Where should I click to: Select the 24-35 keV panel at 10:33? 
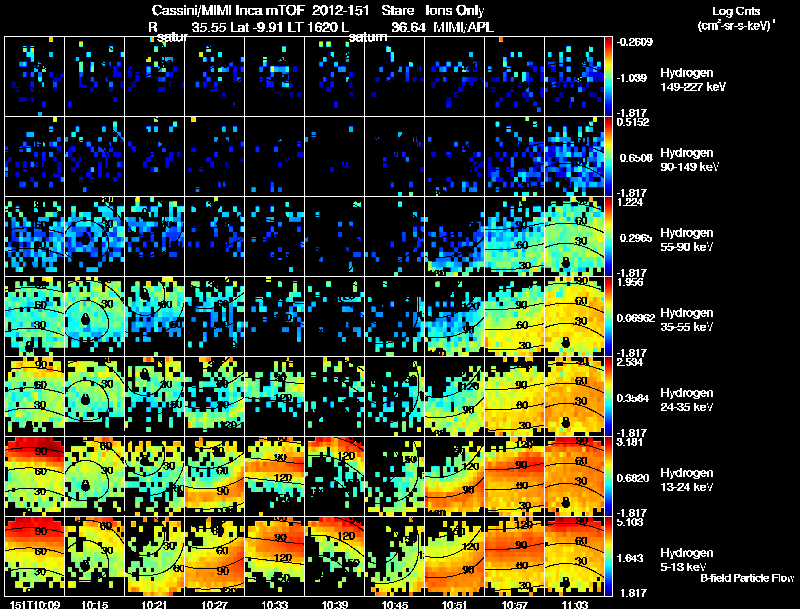coord(274,397)
